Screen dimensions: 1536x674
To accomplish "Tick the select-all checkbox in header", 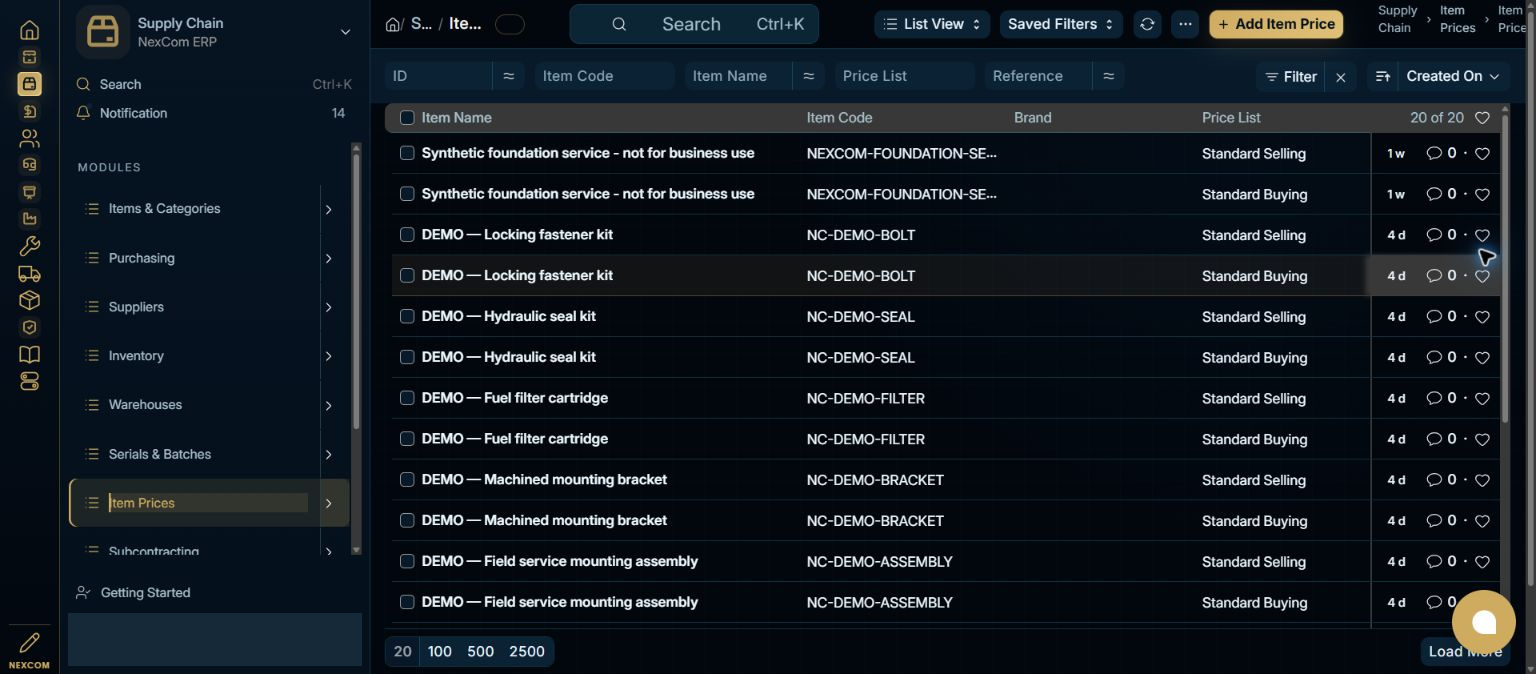I will (x=407, y=118).
